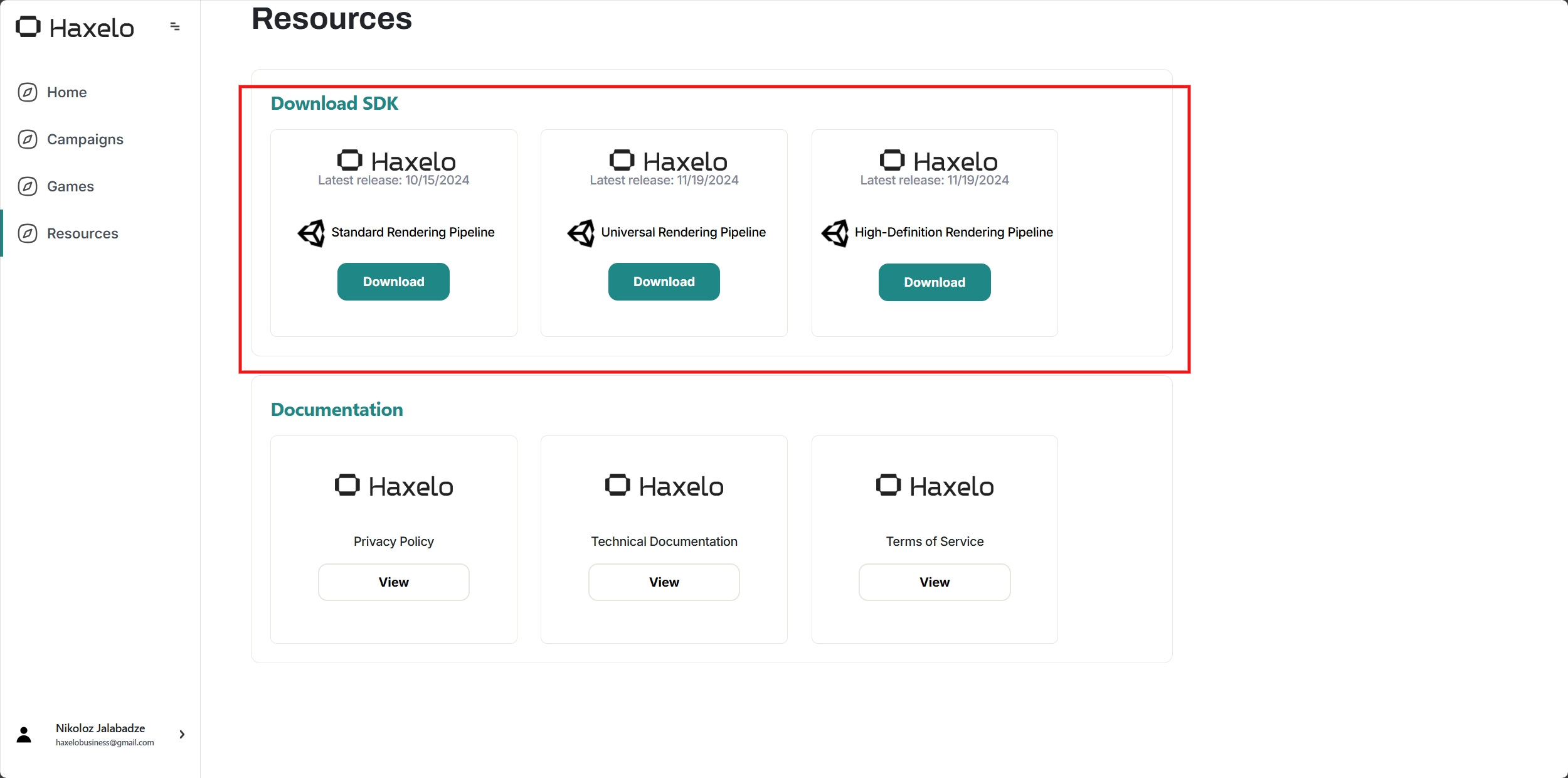Click release date on High-Definition Rendering card
The width and height of the screenshot is (1568, 778).
coord(935,180)
